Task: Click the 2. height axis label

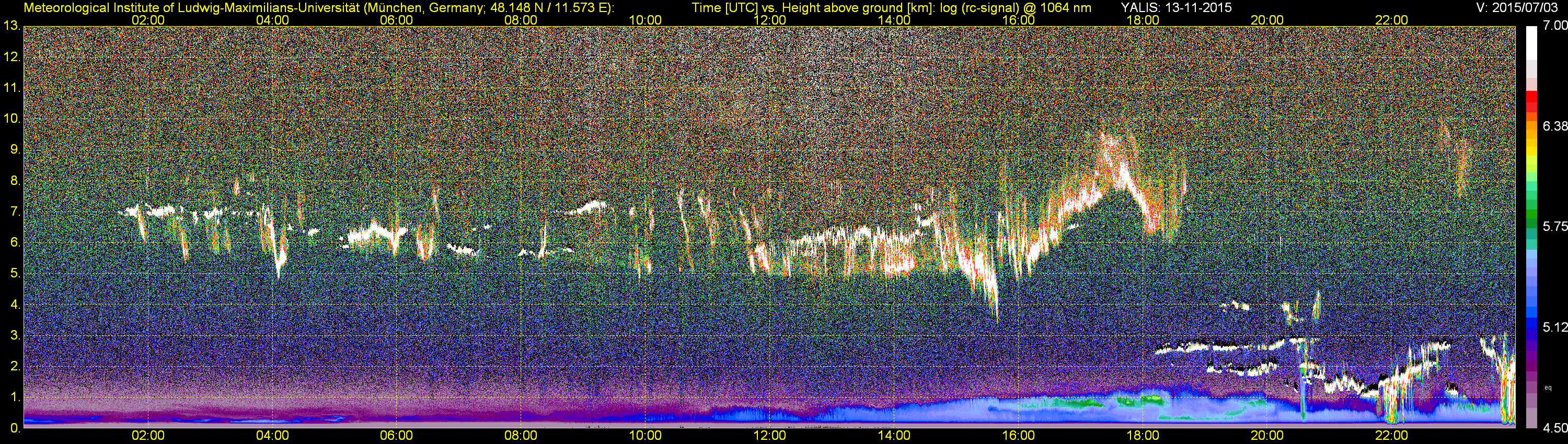Action: [x=15, y=367]
